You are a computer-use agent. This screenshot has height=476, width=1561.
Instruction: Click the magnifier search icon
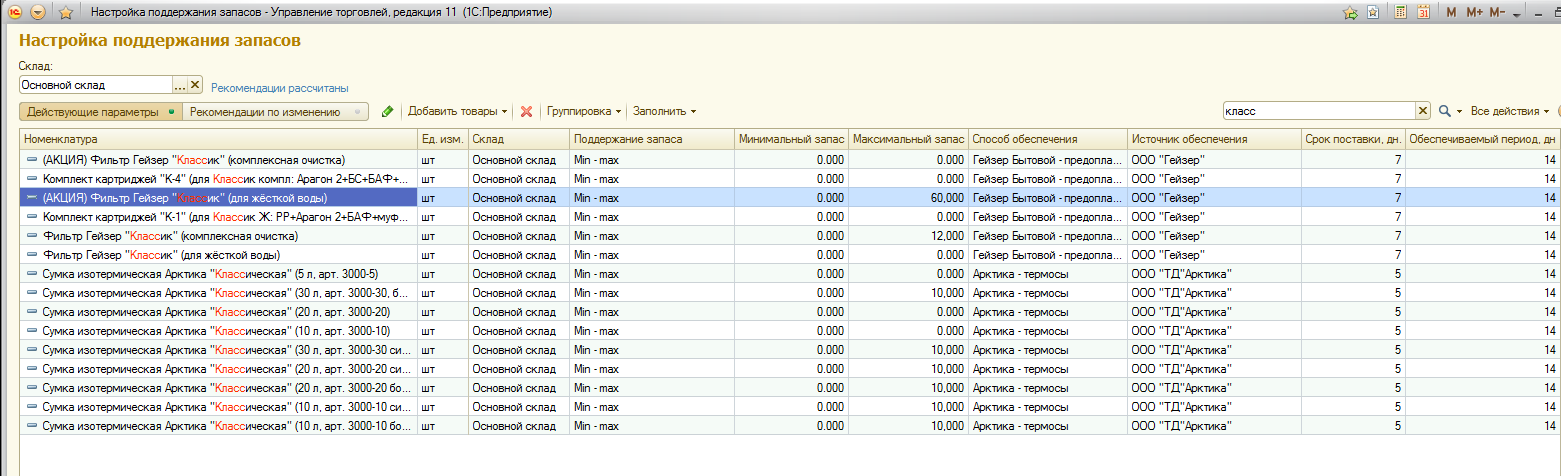click(1444, 111)
